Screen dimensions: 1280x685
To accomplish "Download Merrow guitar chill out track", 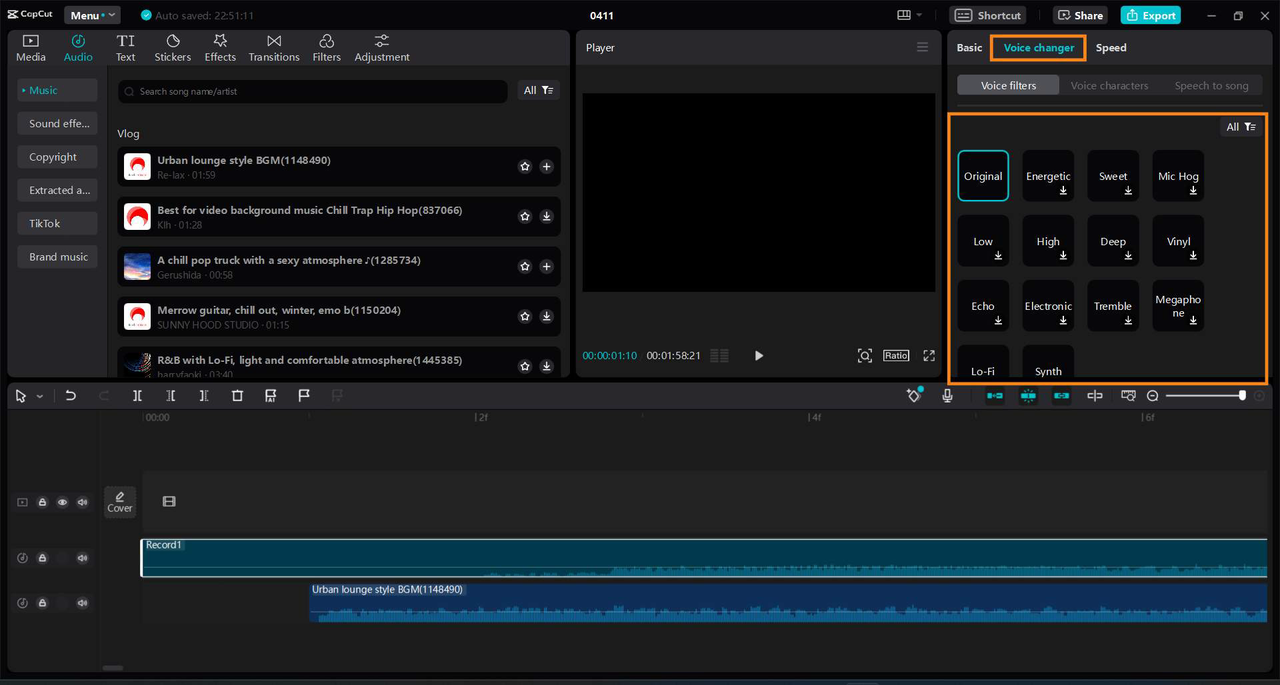I will [x=546, y=316].
